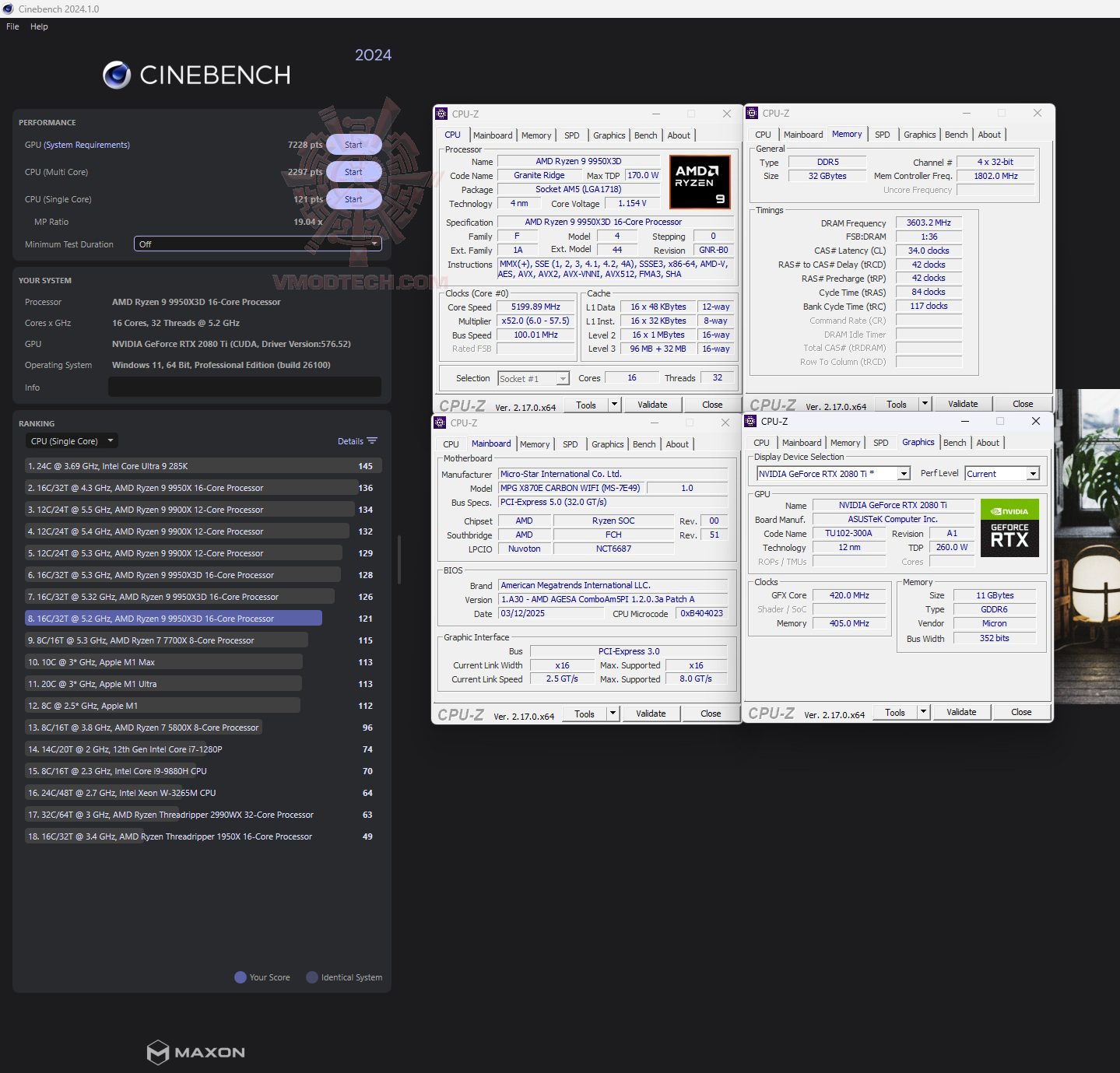Click the NVIDIA GeForce RTX logo in CPU-Z
The height and width of the screenshot is (1073, 1120).
coord(1009,528)
